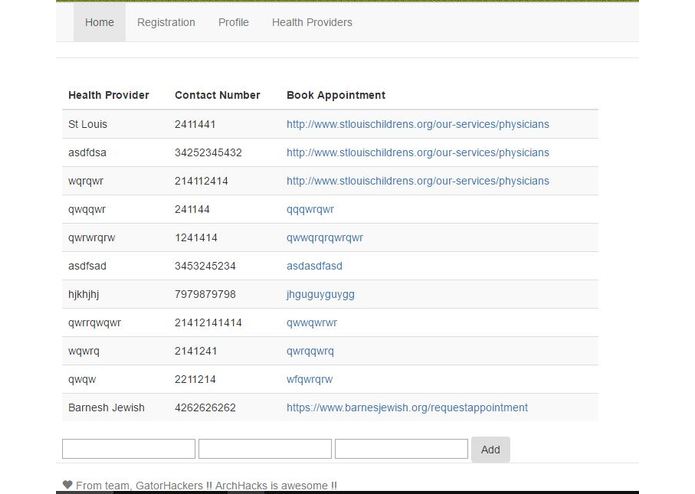Select the number 1241414
This screenshot has width=695, height=494.
196,237
